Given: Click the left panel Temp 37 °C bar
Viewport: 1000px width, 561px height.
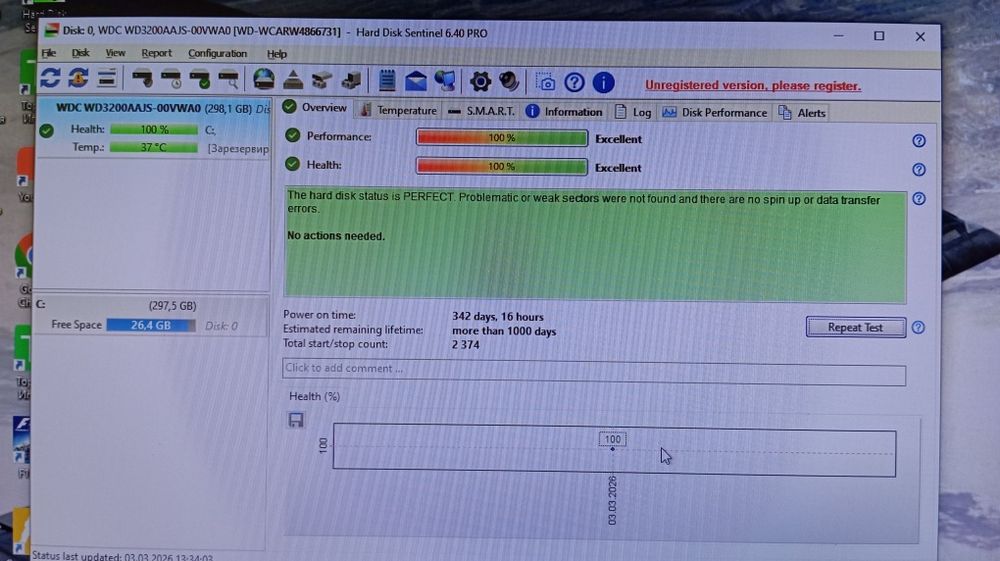Looking at the screenshot, I should (154, 147).
